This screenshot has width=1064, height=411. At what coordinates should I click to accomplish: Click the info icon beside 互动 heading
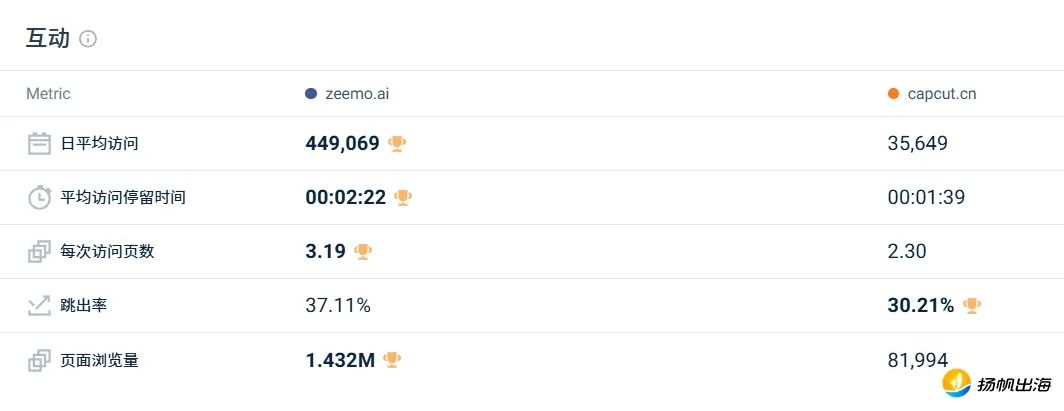88,39
